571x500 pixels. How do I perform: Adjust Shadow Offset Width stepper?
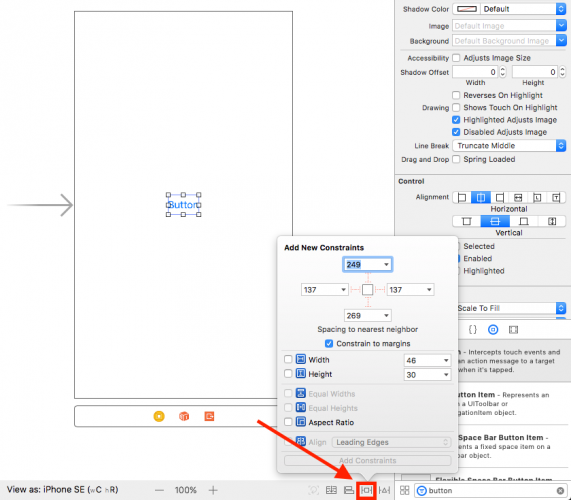point(503,72)
